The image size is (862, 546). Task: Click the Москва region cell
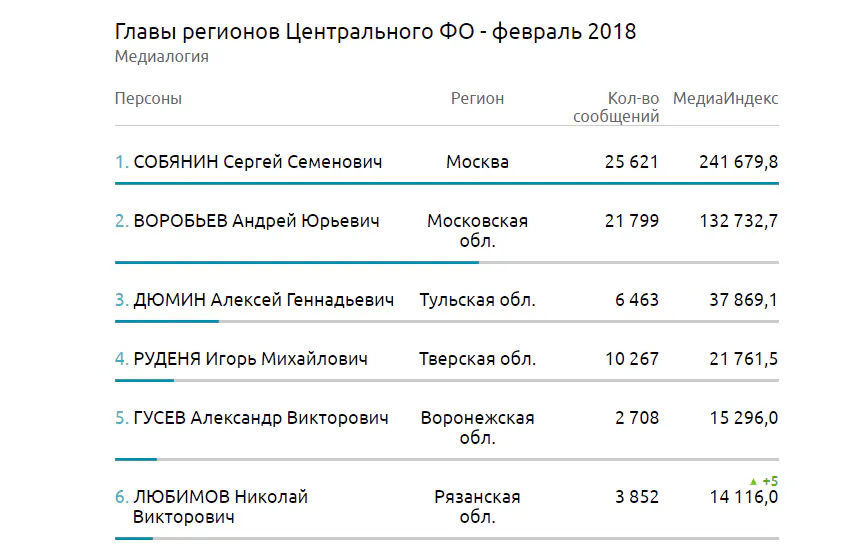(x=477, y=162)
